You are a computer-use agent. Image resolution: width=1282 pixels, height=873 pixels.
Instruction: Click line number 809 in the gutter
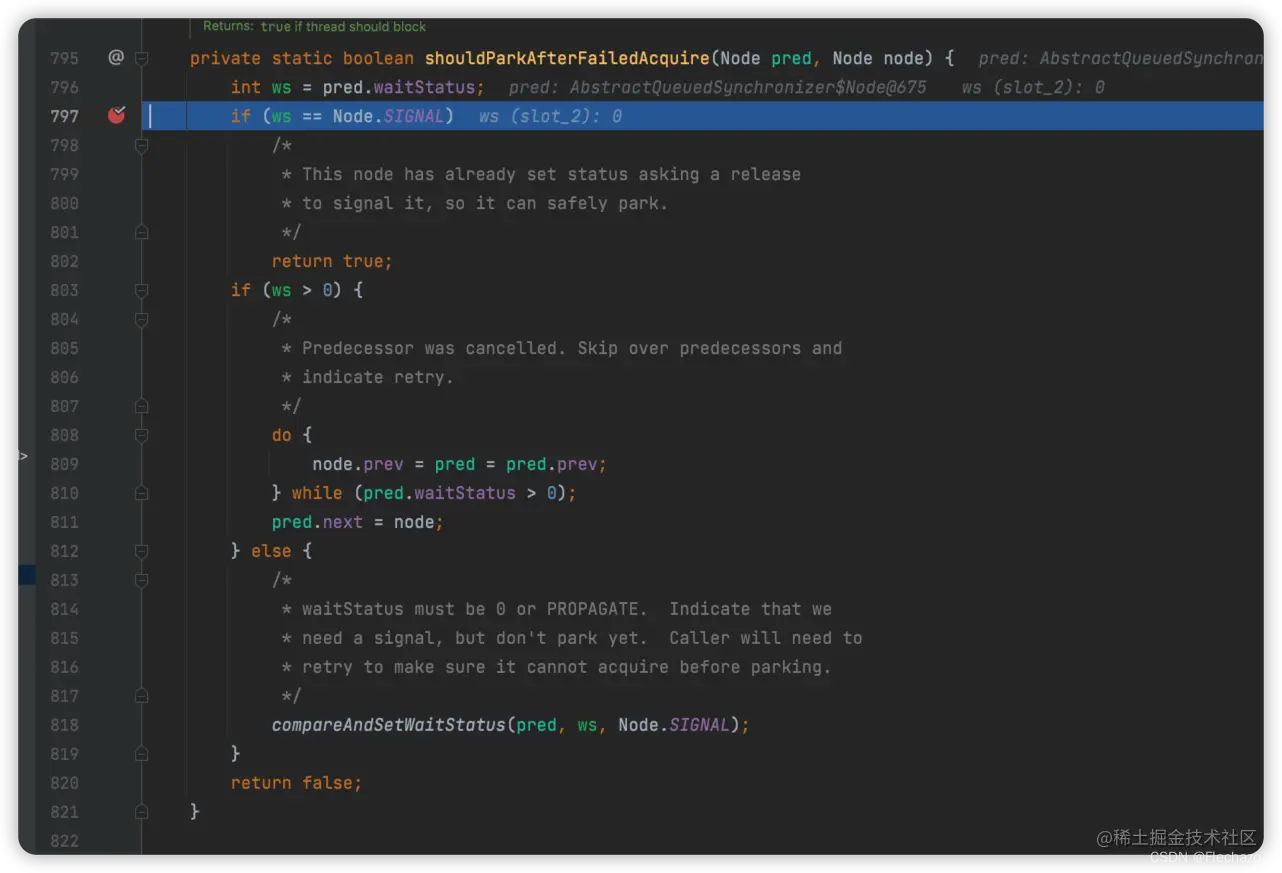pyautogui.click(x=64, y=464)
